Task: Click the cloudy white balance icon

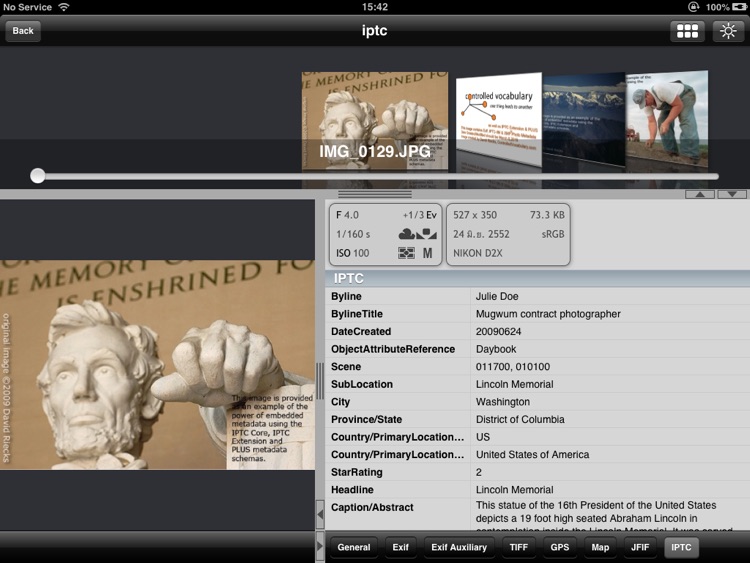Action: click(407, 234)
